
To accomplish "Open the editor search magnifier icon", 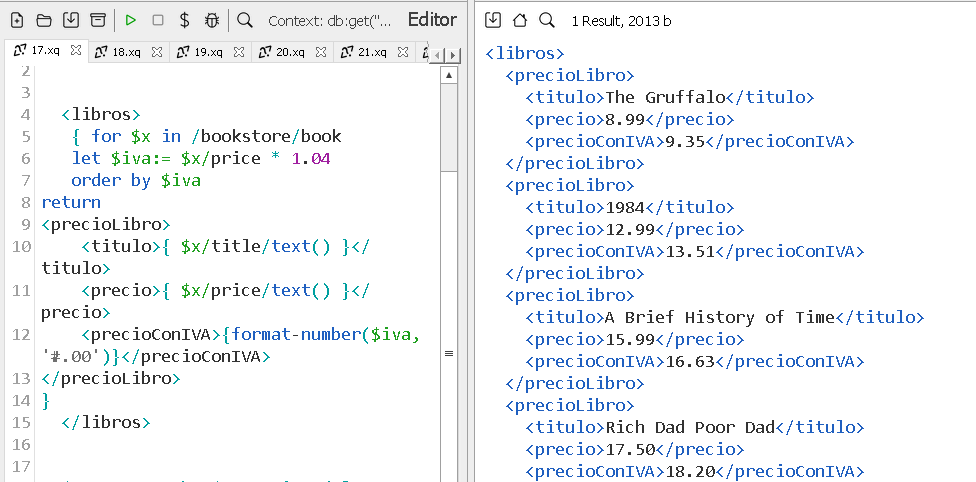I will (x=245, y=20).
